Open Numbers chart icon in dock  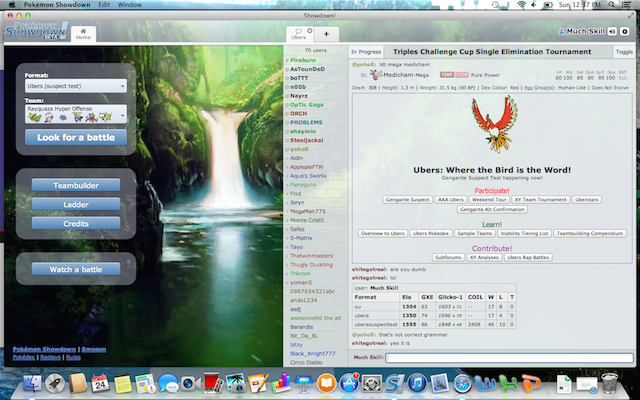(x=280, y=383)
